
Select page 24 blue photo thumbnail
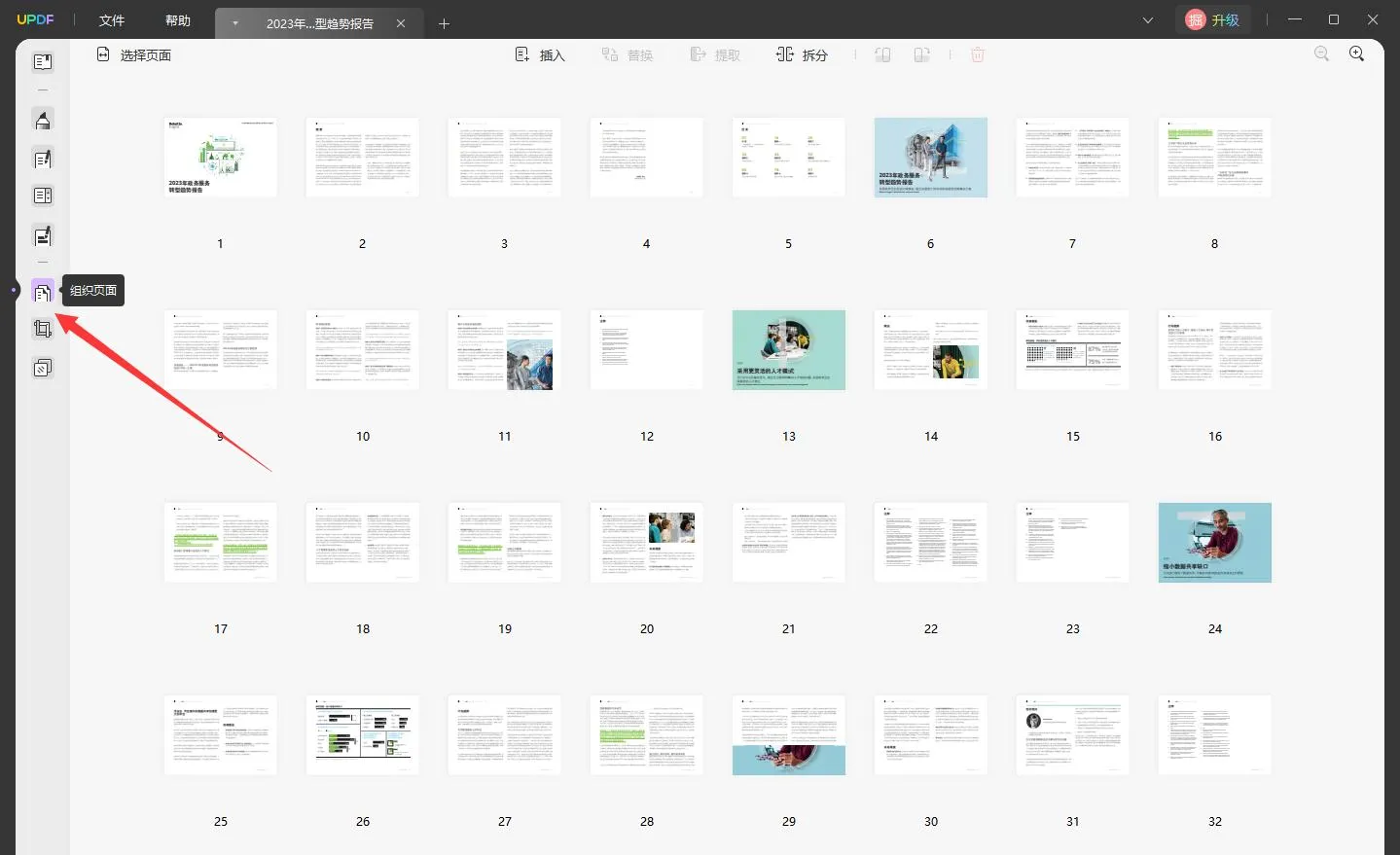tap(1215, 543)
